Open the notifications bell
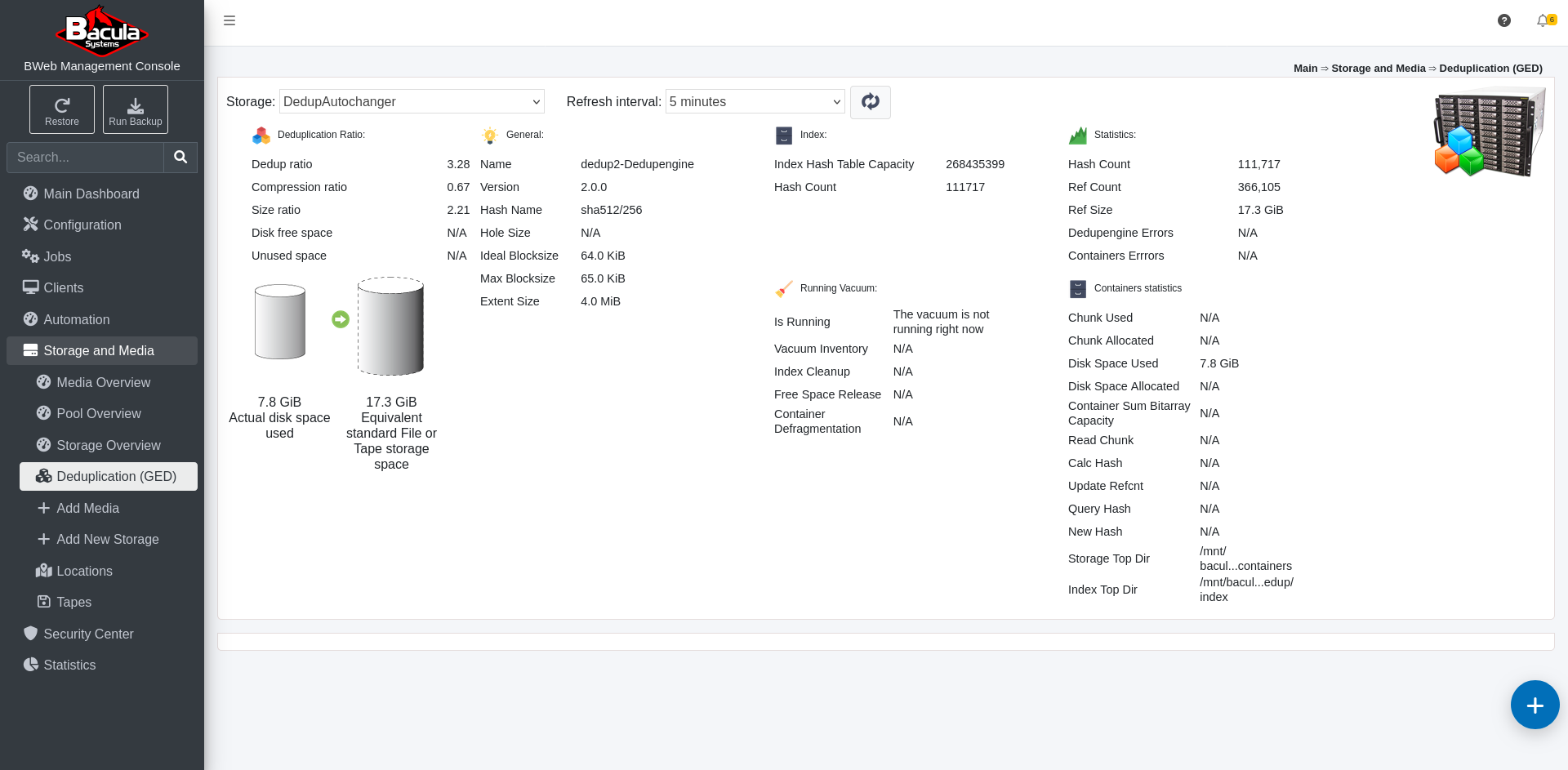1568x770 pixels. (1543, 20)
